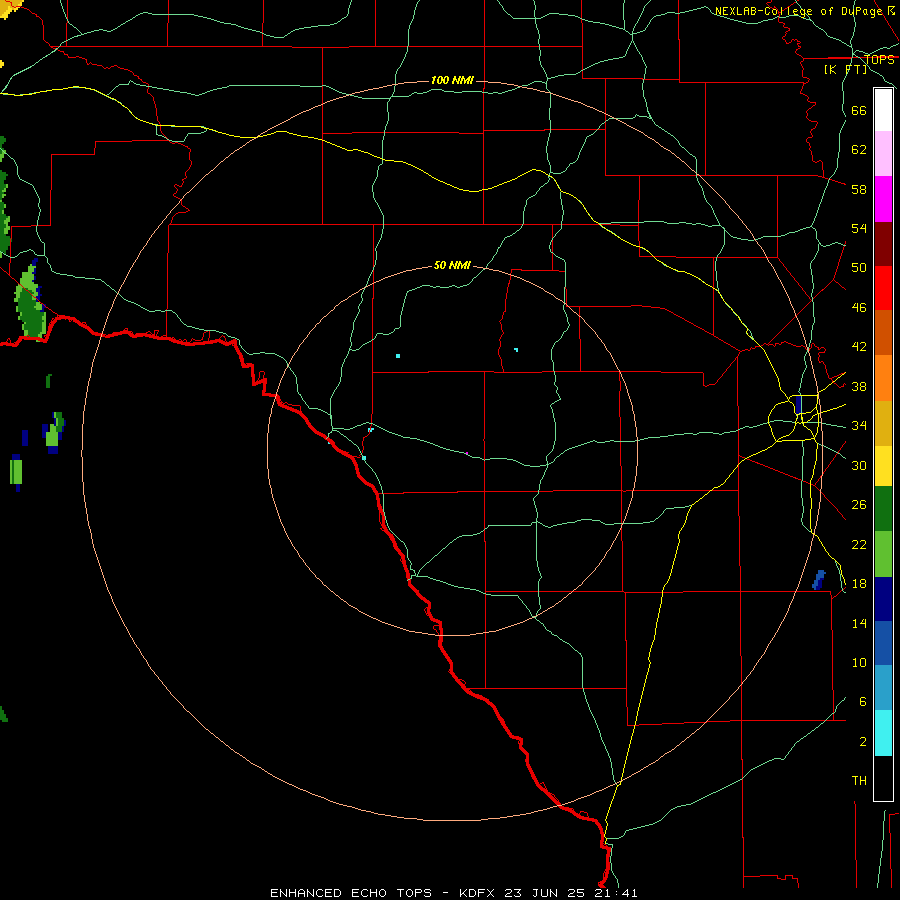This screenshot has width=900, height=900.
Task: Click the 'NEXLAB-College of DuPage' text
Action: tap(798, 11)
